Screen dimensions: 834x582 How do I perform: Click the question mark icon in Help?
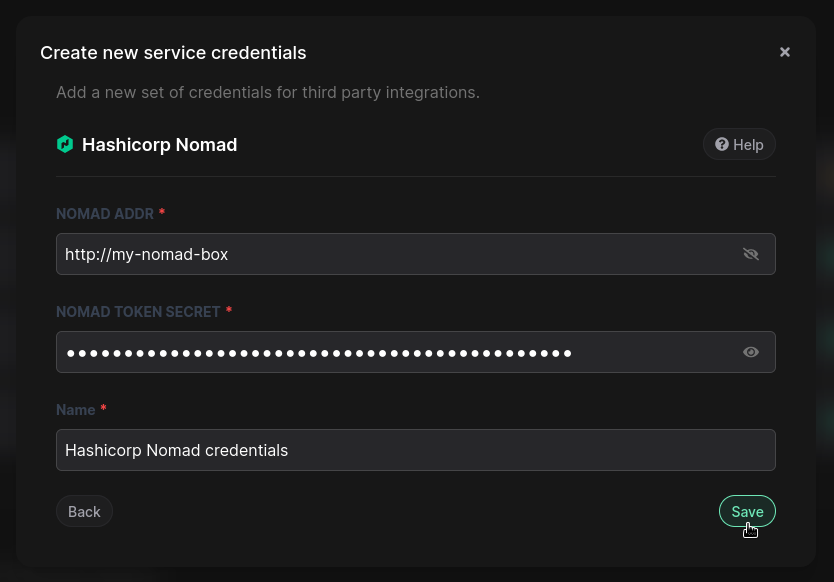[721, 145]
